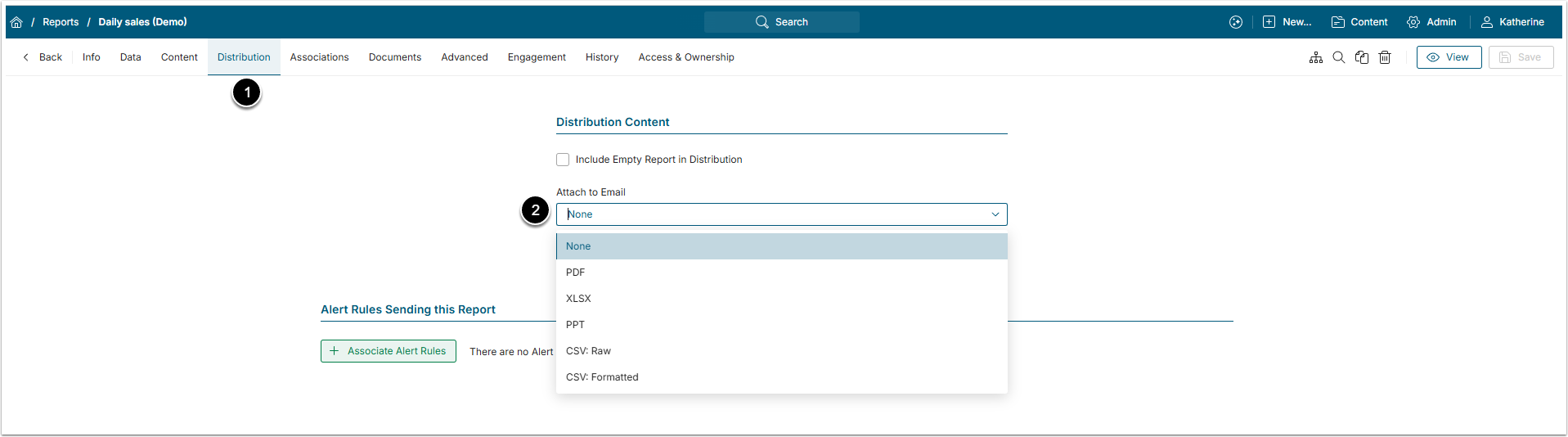The height and width of the screenshot is (437, 1568).
Task: Choose CSV: Formatted attachment option
Action: (x=602, y=377)
